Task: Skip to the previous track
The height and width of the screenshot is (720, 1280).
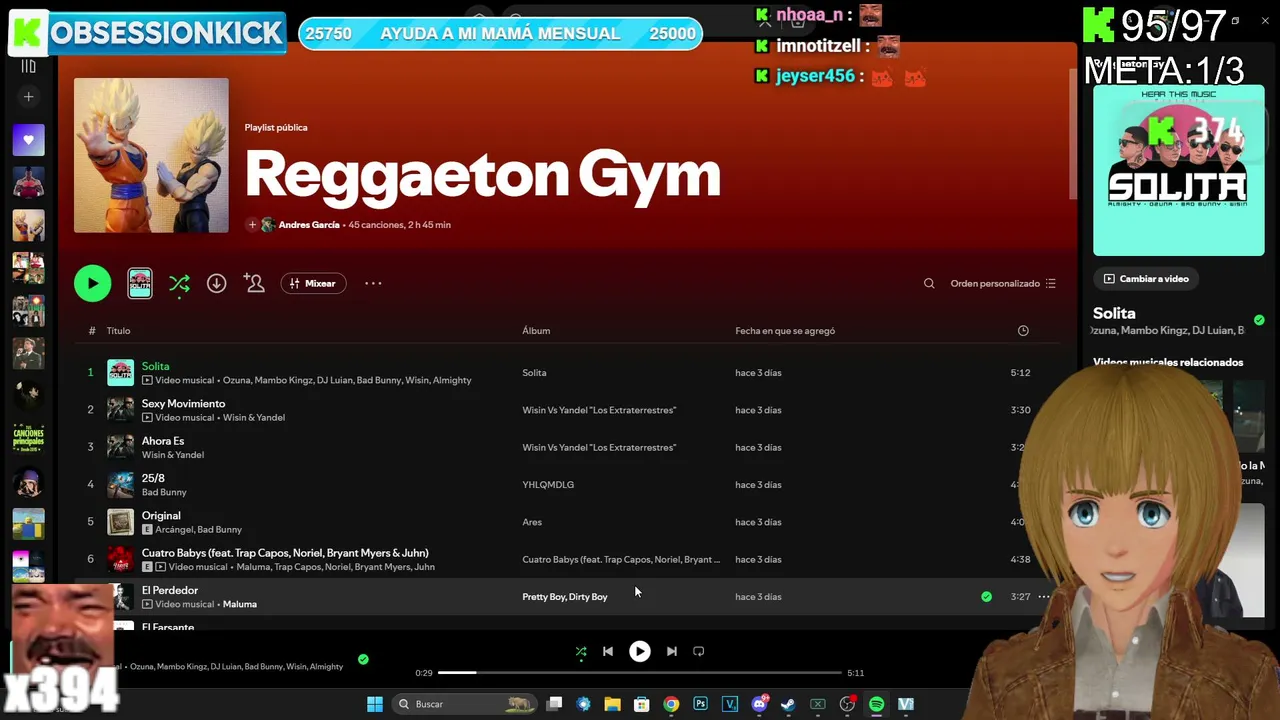Action: tap(608, 651)
